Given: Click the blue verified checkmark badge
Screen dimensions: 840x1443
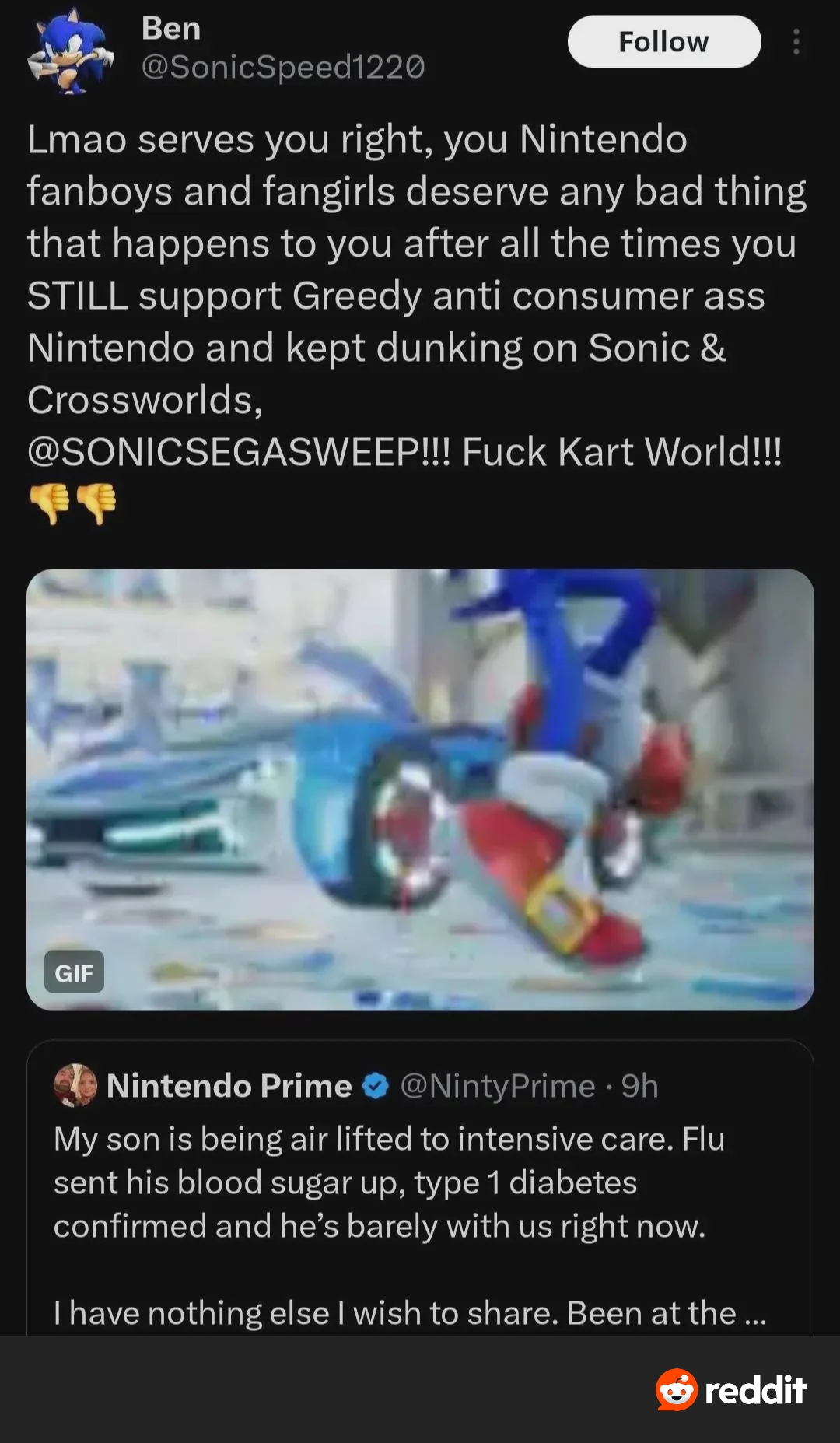Looking at the screenshot, I should (376, 1086).
